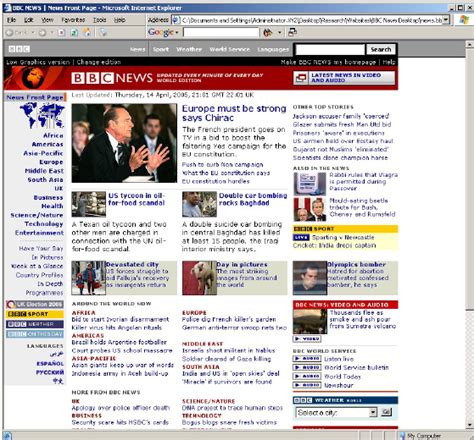Click the Chirac main story photo
The width and height of the screenshot is (474, 440).
coord(124,143)
